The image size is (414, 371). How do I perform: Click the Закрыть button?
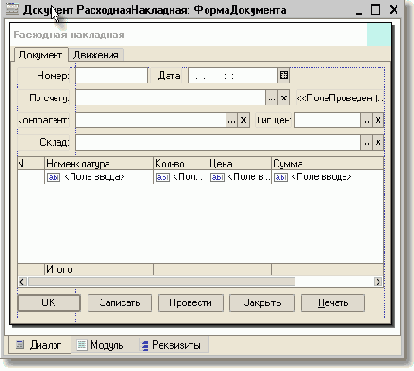[262, 303]
